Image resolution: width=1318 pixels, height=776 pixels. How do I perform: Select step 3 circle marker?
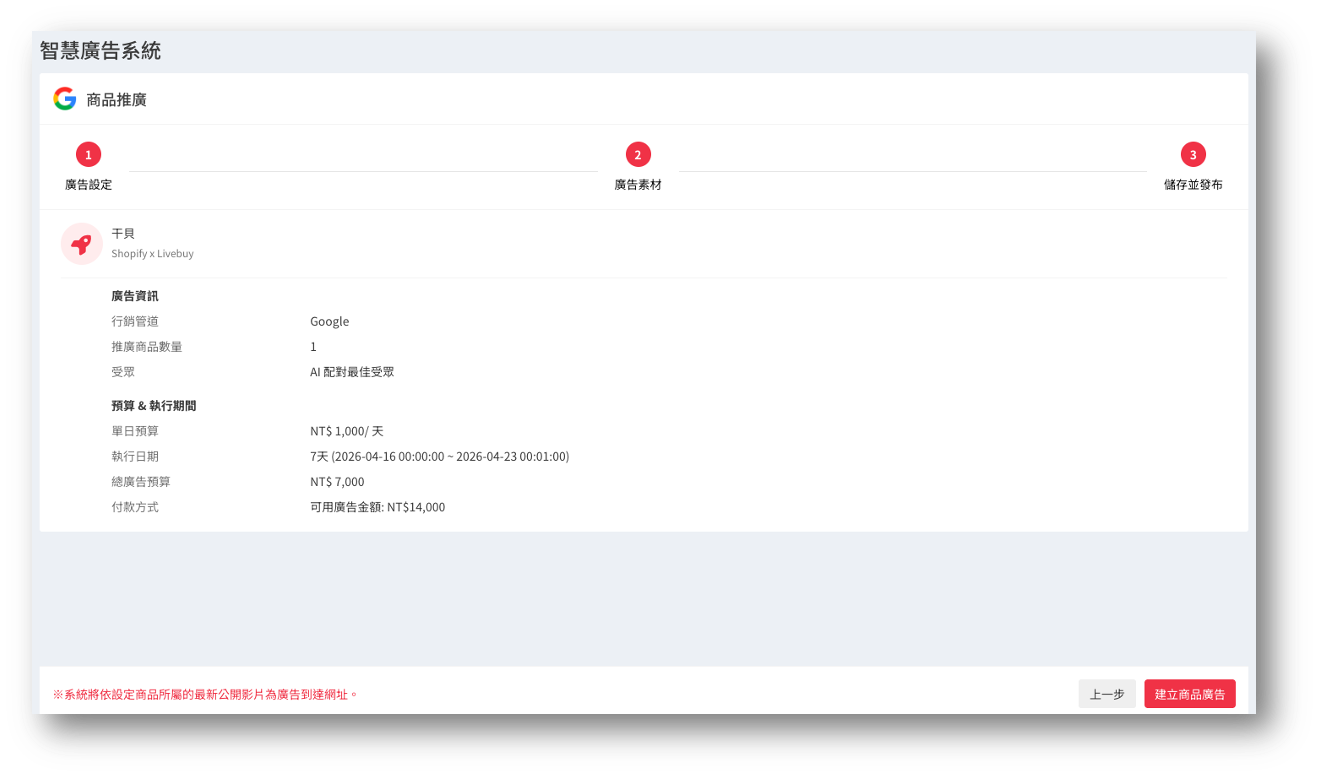1192,155
